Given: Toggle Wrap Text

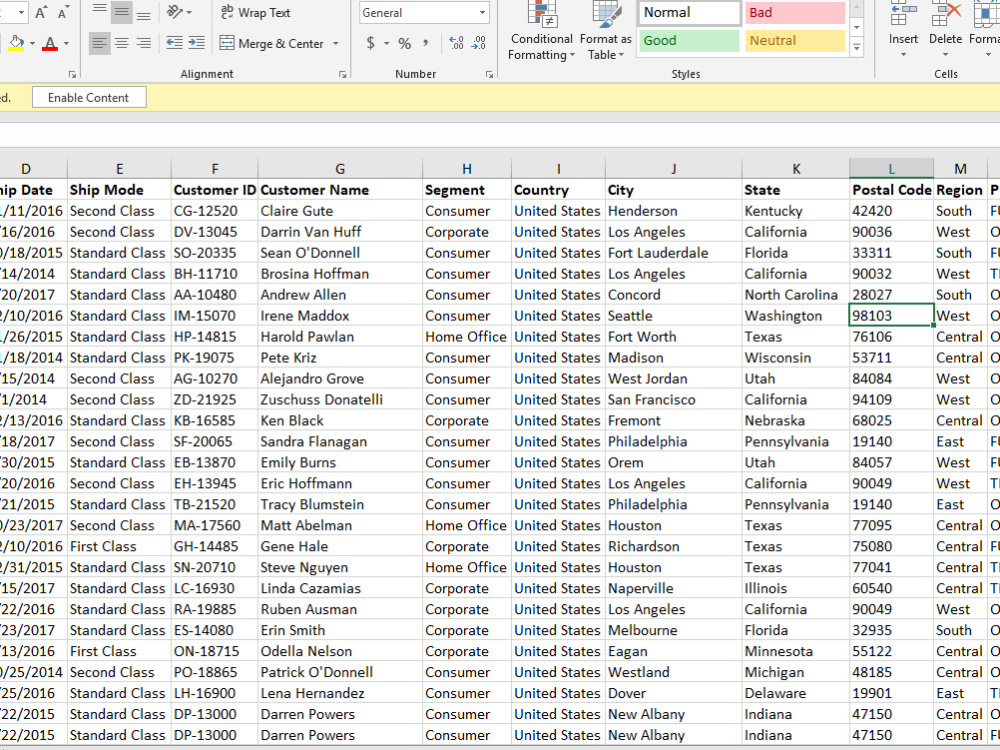Looking at the screenshot, I should pyautogui.click(x=255, y=12).
